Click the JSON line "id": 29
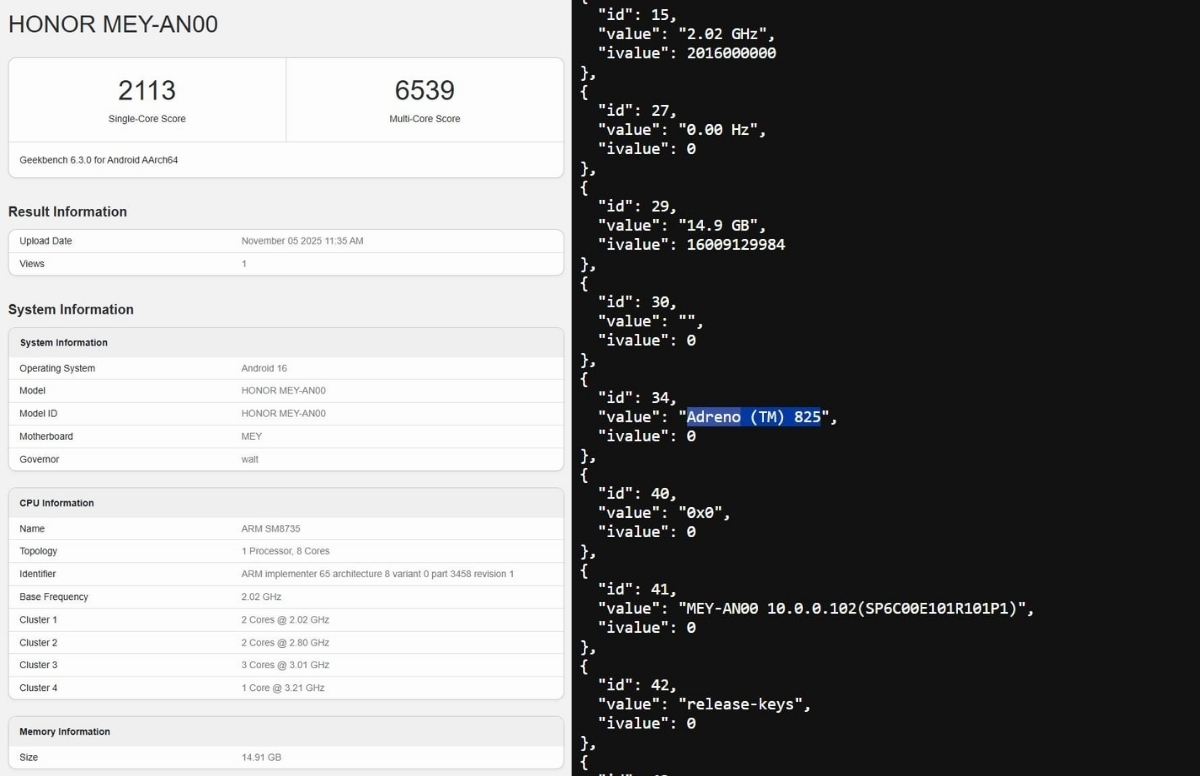1200x776 pixels. tap(637, 207)
